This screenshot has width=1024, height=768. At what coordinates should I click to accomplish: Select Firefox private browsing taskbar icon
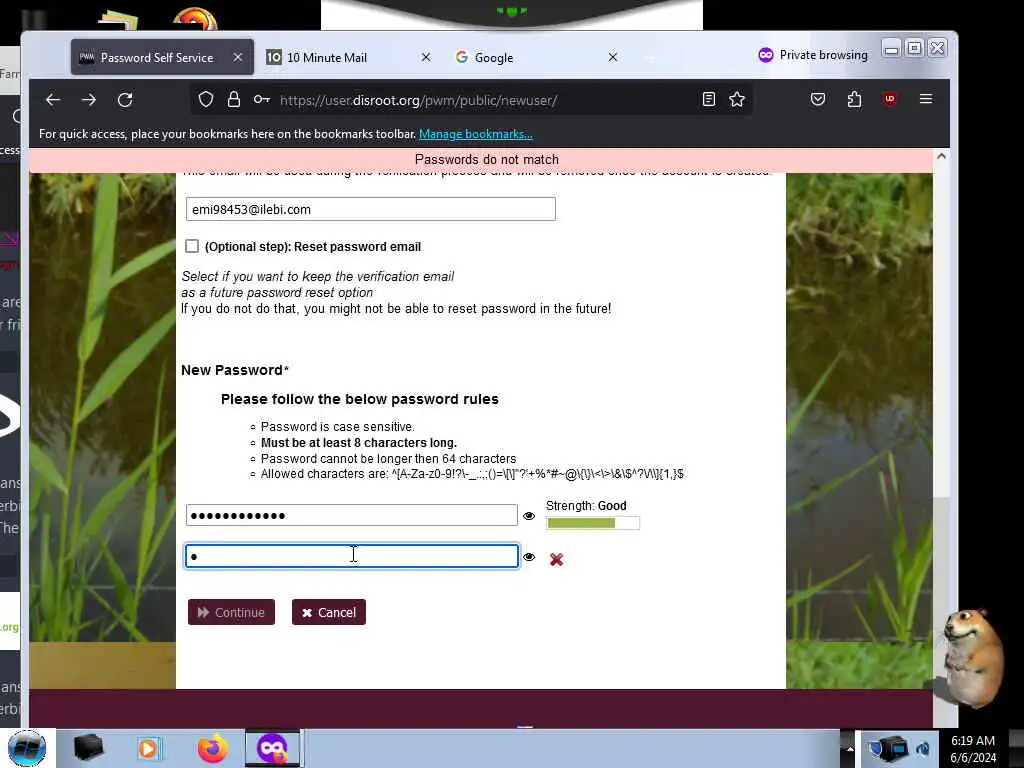click(272, 748)
